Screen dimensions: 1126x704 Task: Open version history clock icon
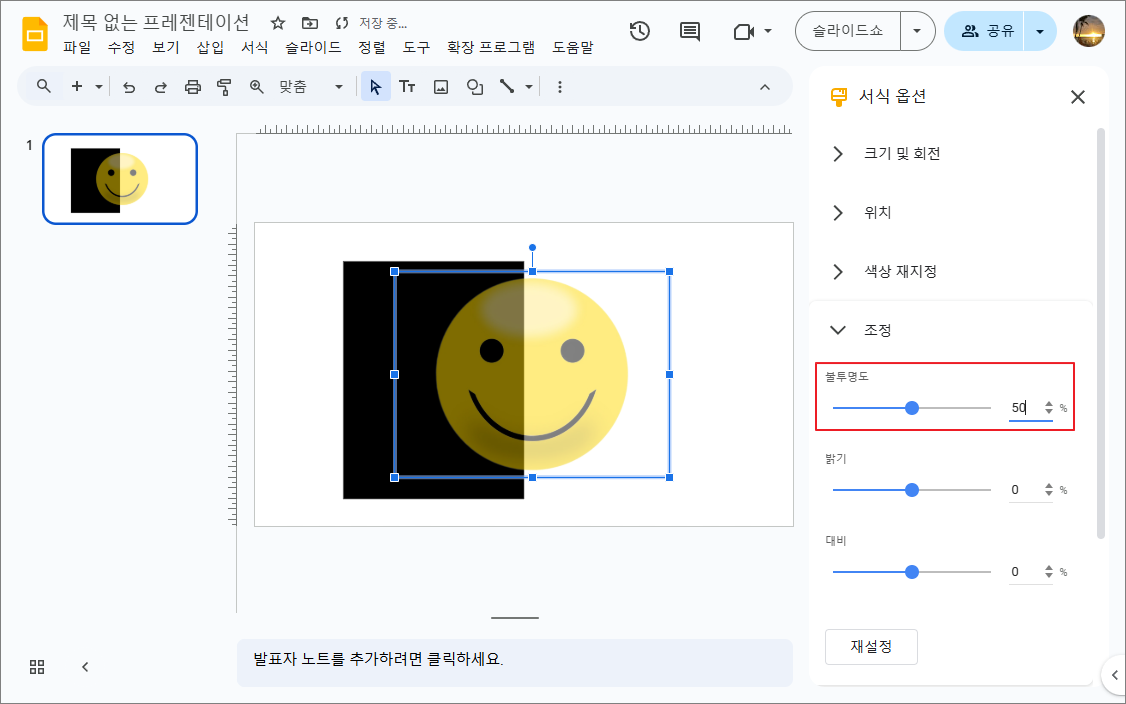pos(639,32)
